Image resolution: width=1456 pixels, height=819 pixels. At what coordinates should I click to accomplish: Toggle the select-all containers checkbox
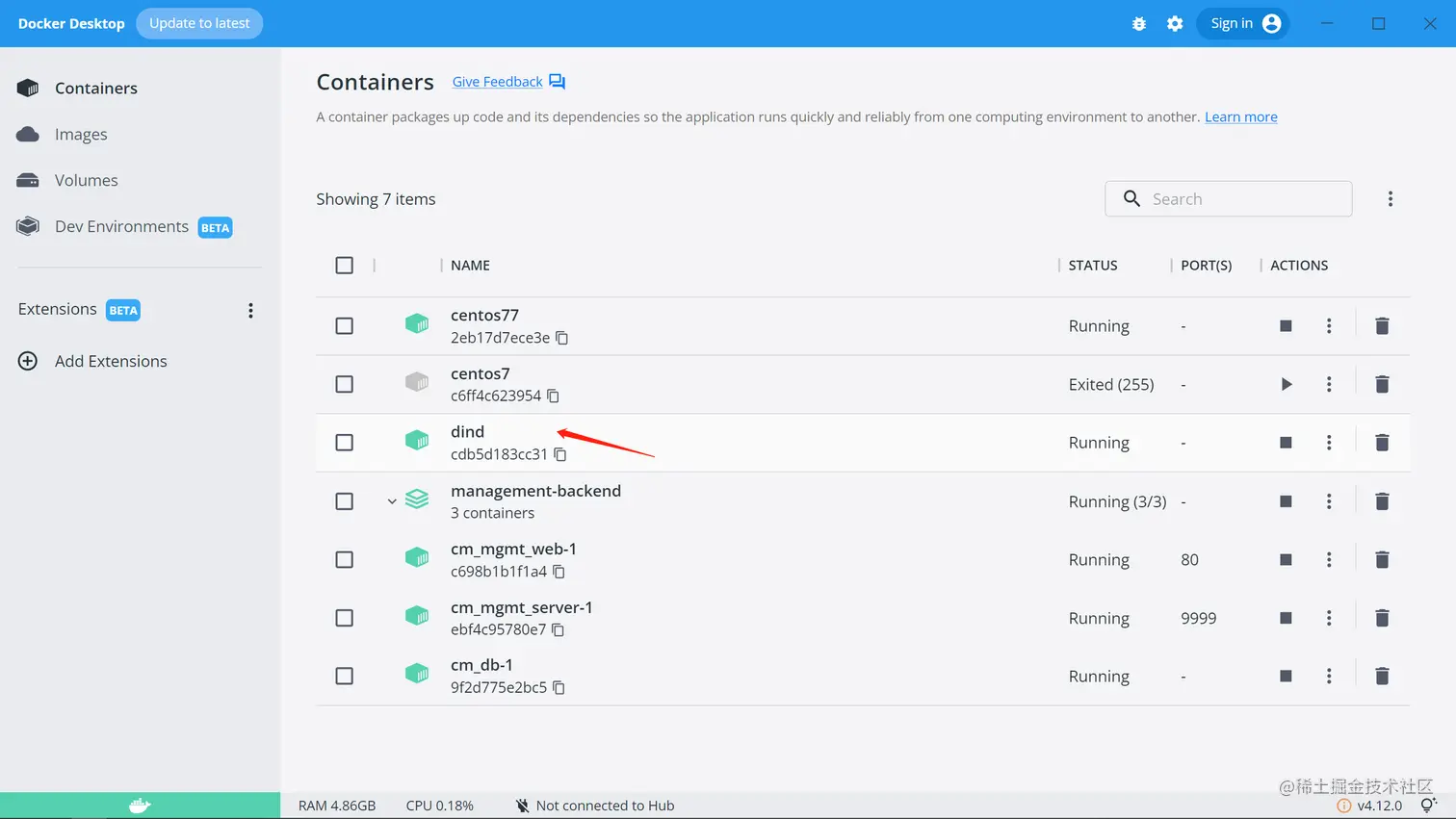coord(344,265)
